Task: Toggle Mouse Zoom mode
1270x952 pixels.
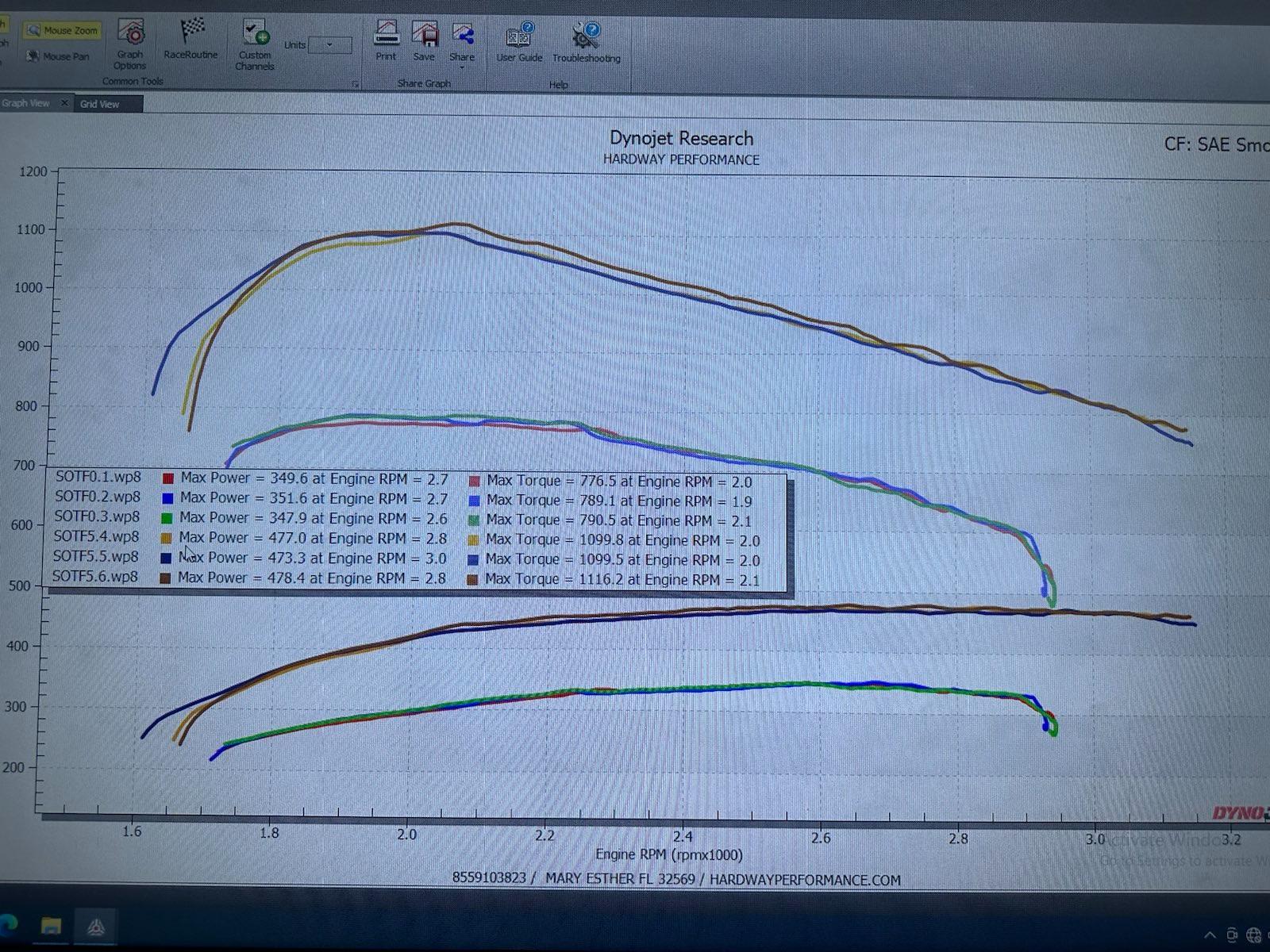Action: pos(63,30)
